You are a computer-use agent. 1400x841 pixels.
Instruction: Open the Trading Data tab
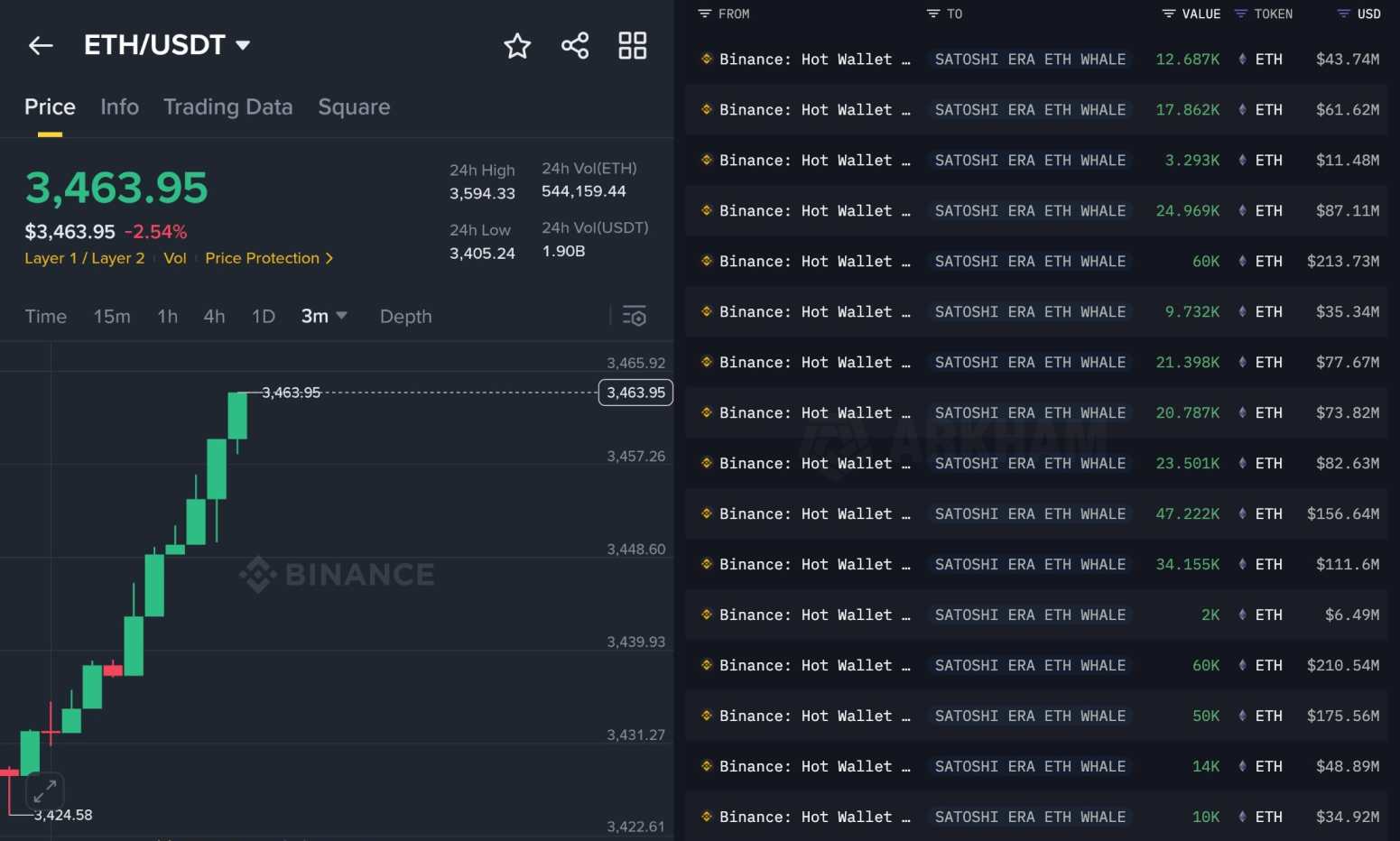[x=227, y=106]
